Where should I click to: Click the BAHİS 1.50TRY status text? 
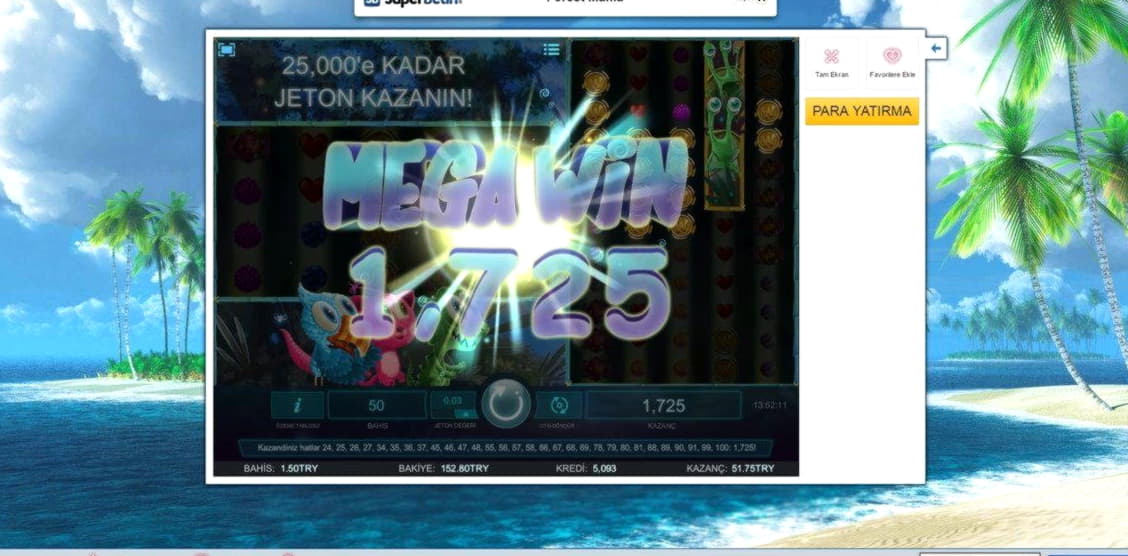(281, 468)
